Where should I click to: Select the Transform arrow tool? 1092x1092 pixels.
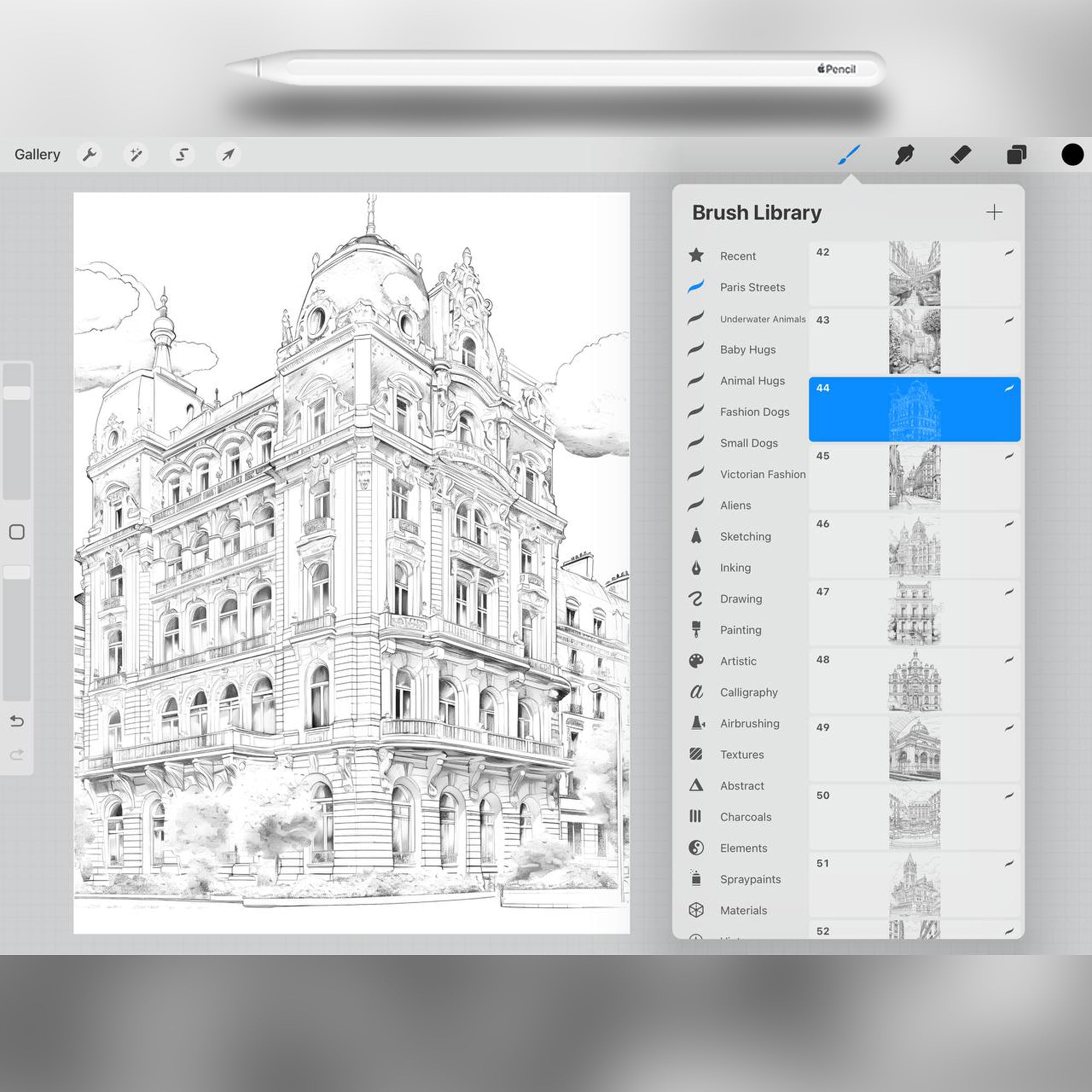click(227, 155)
